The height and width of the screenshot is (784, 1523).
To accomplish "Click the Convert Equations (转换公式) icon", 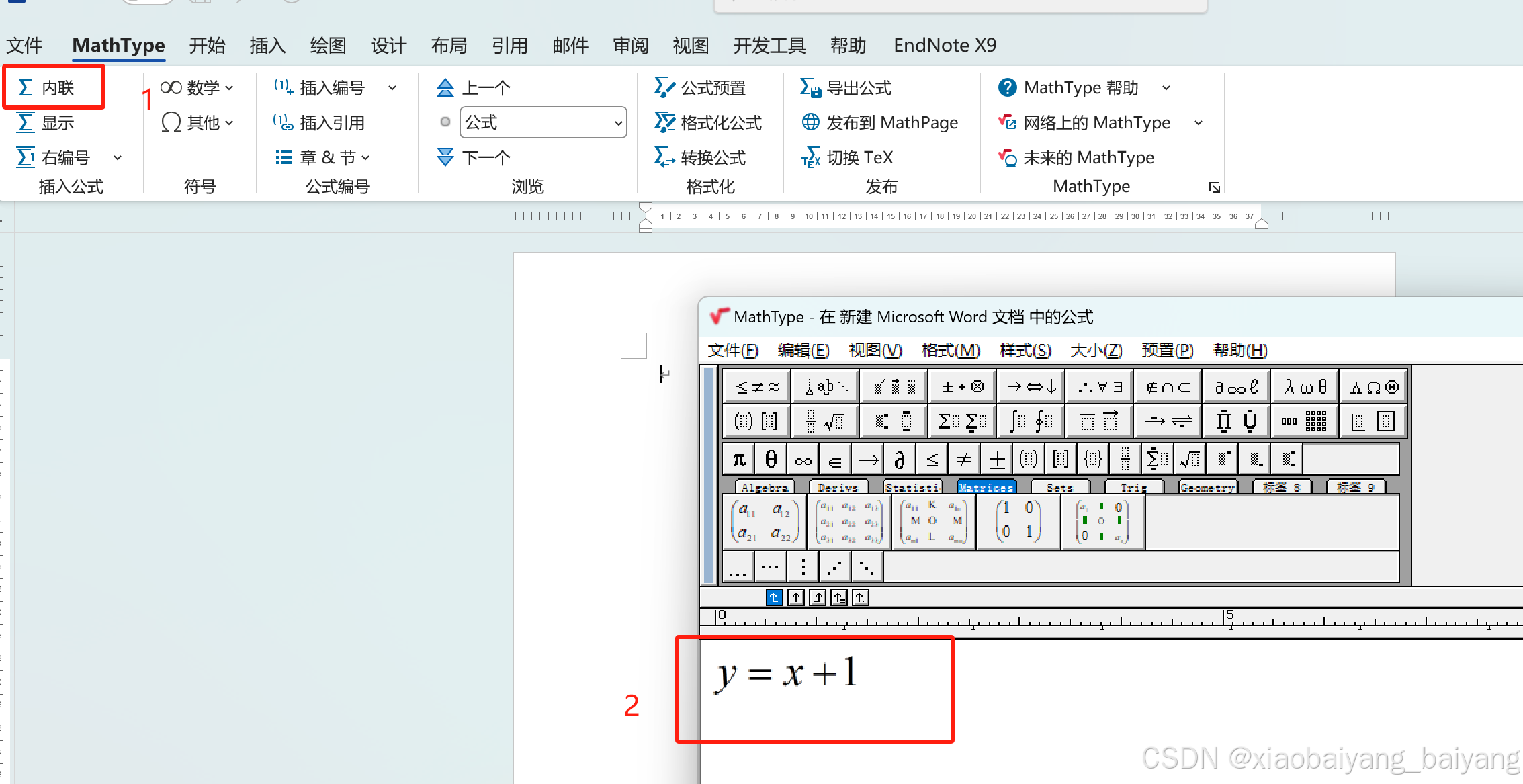I will (664, 158).
